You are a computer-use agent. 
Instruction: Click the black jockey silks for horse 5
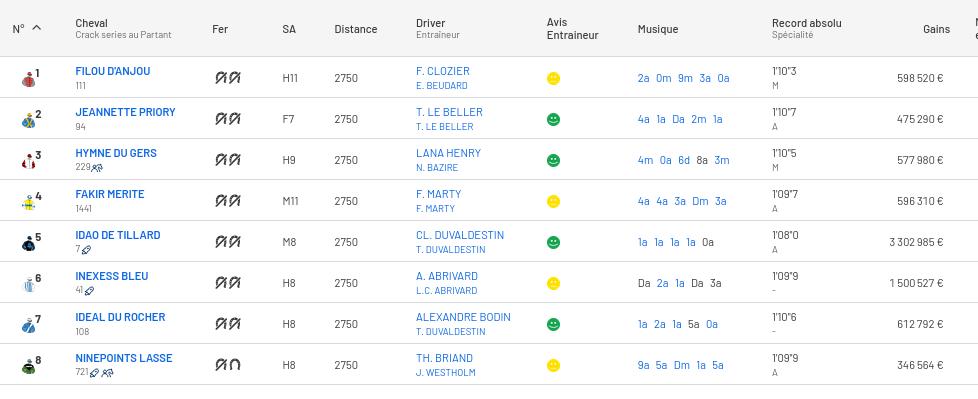tap(28, 244)
